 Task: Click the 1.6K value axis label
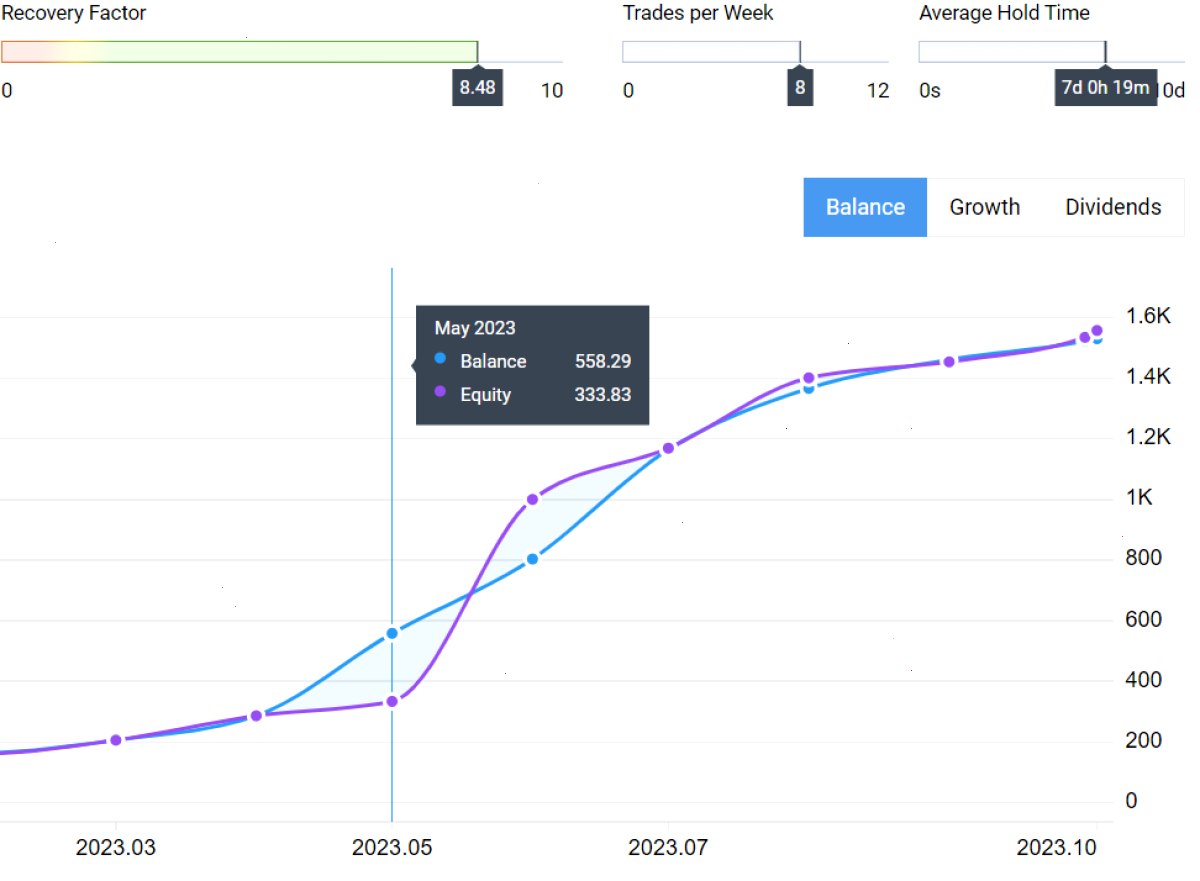[x=1148, y=316]
